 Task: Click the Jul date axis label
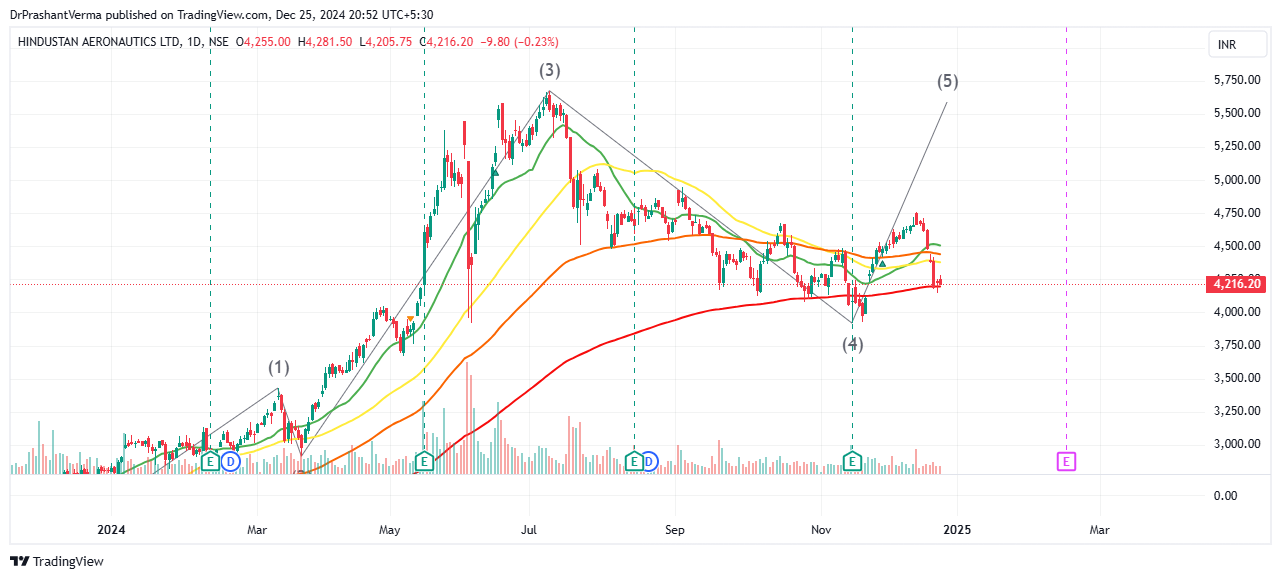point(530,528)
